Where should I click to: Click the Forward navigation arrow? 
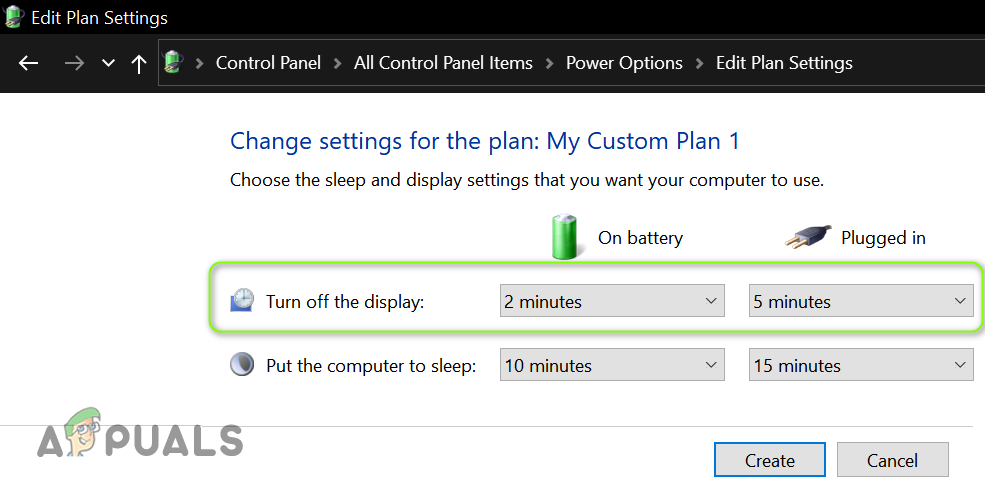pos(74,63)
